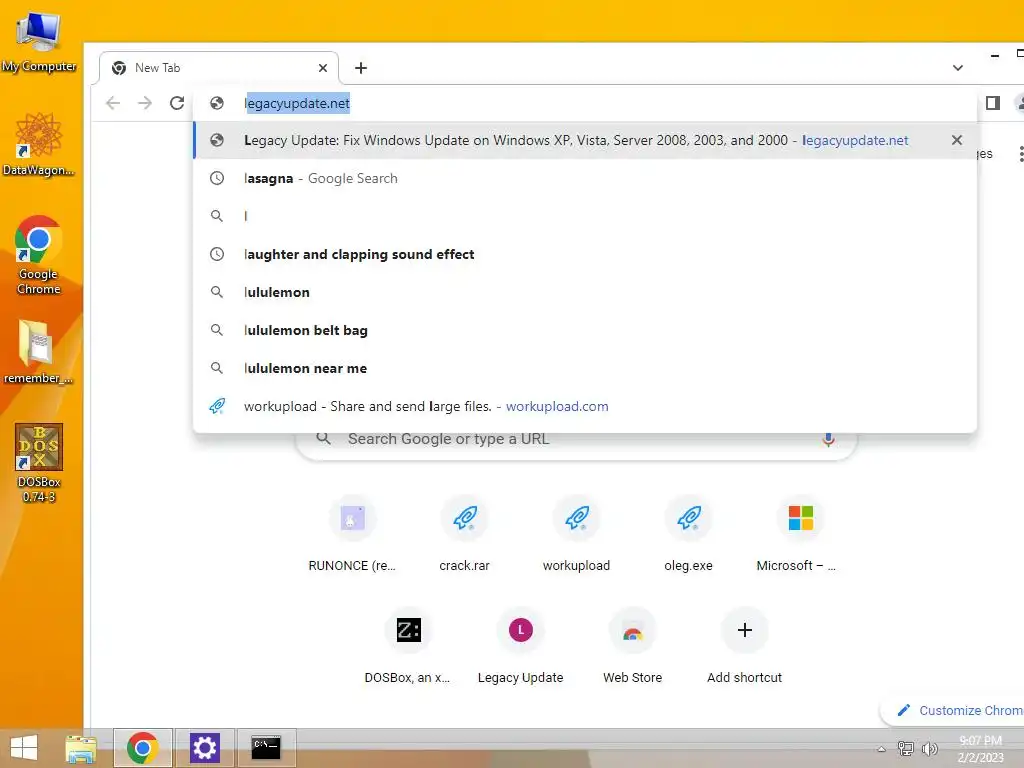Click the globe icon in address bar
The height and width of the screenshot is (768, 1024).
[217, 103]
